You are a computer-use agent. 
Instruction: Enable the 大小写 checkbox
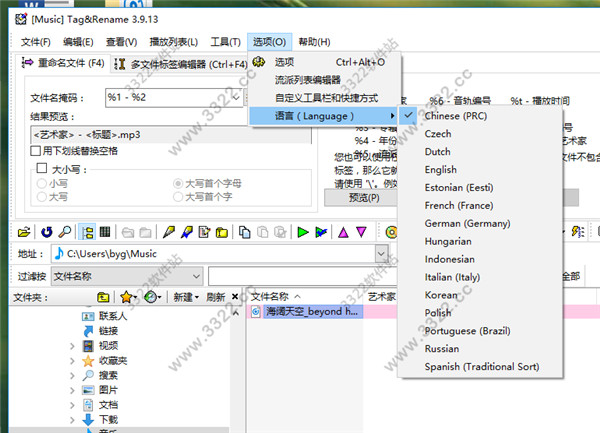[41, 168]
